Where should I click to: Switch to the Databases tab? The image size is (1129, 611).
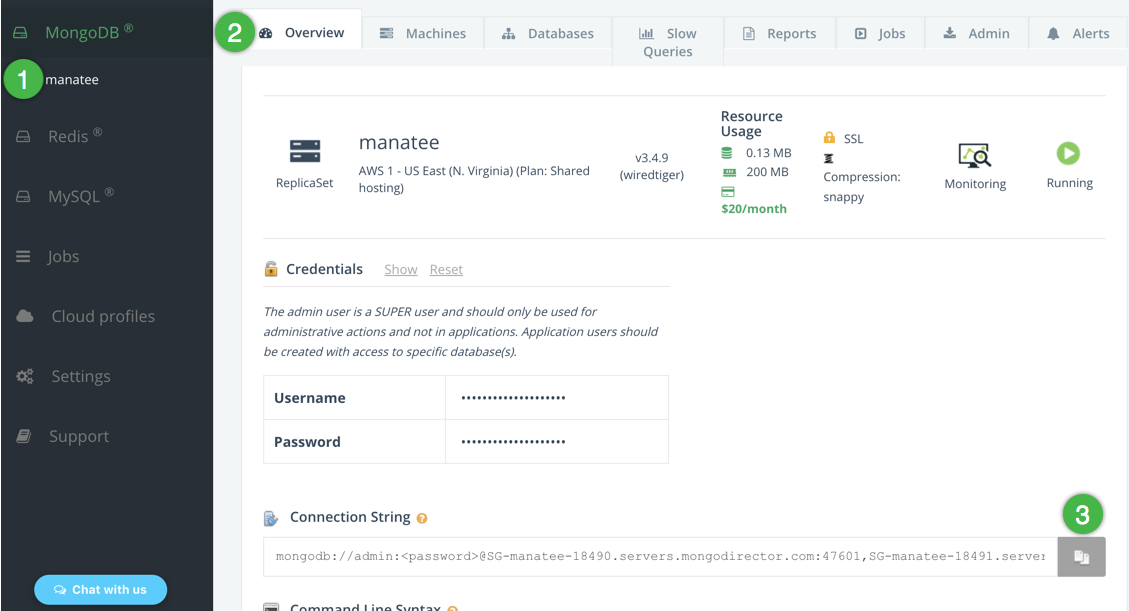pos(548,33)
